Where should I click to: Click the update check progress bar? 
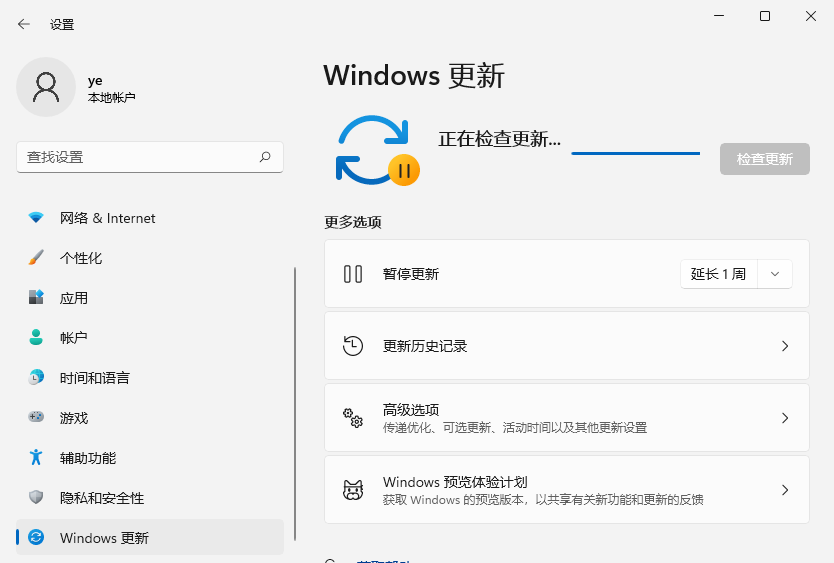636,153
